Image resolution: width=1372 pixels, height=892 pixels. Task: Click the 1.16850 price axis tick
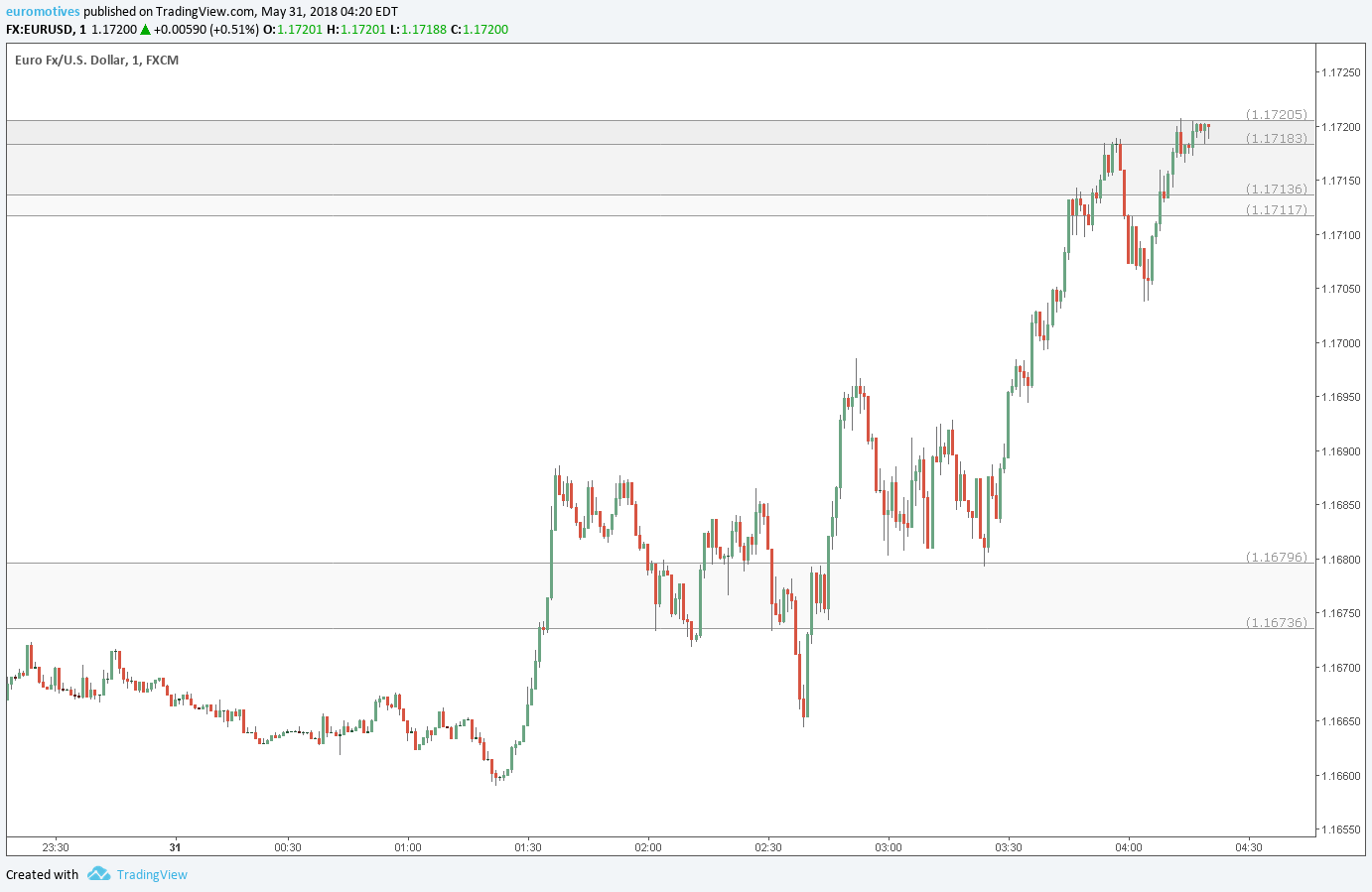point(1339,505)
